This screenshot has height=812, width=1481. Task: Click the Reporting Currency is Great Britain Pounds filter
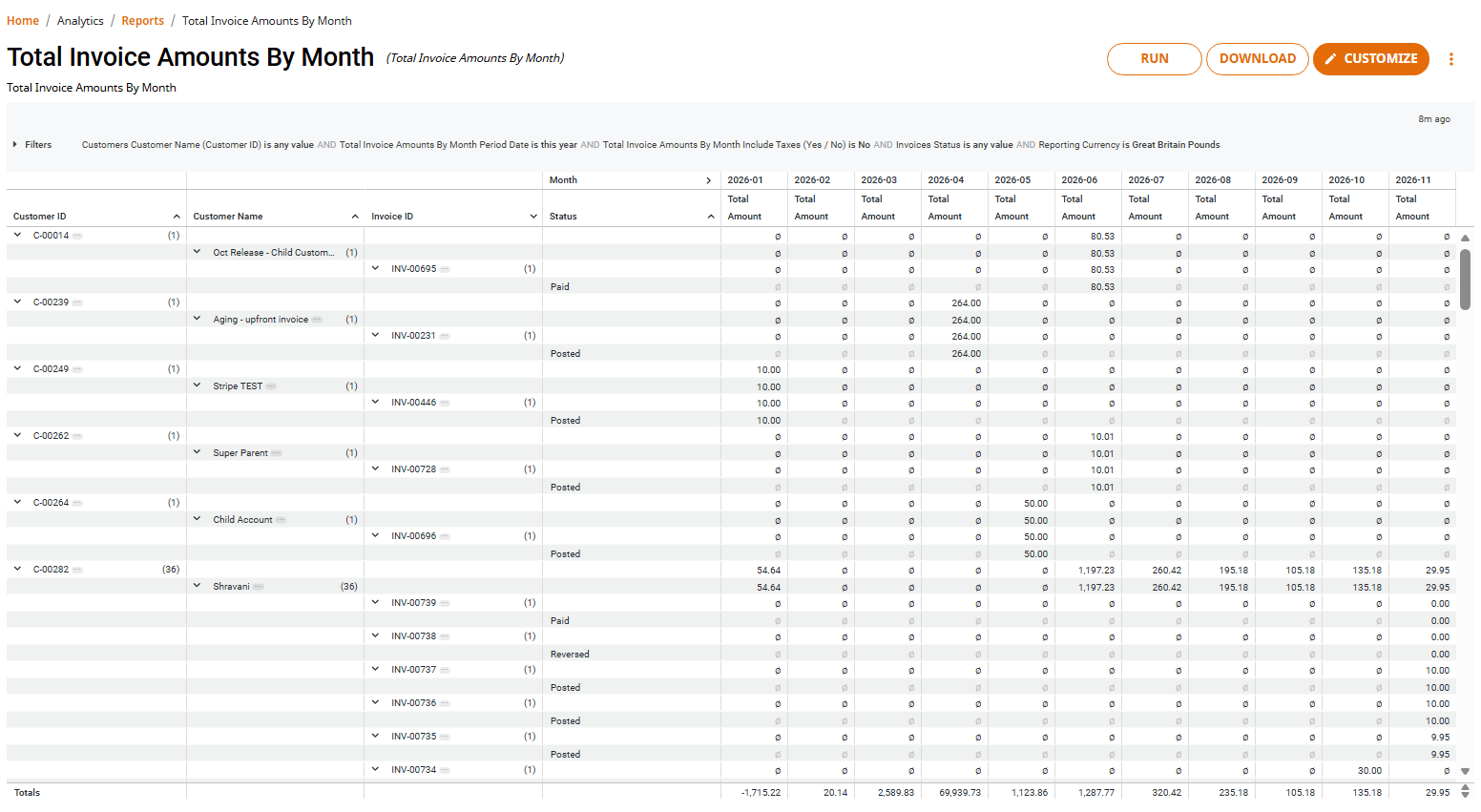point(1129,145)
